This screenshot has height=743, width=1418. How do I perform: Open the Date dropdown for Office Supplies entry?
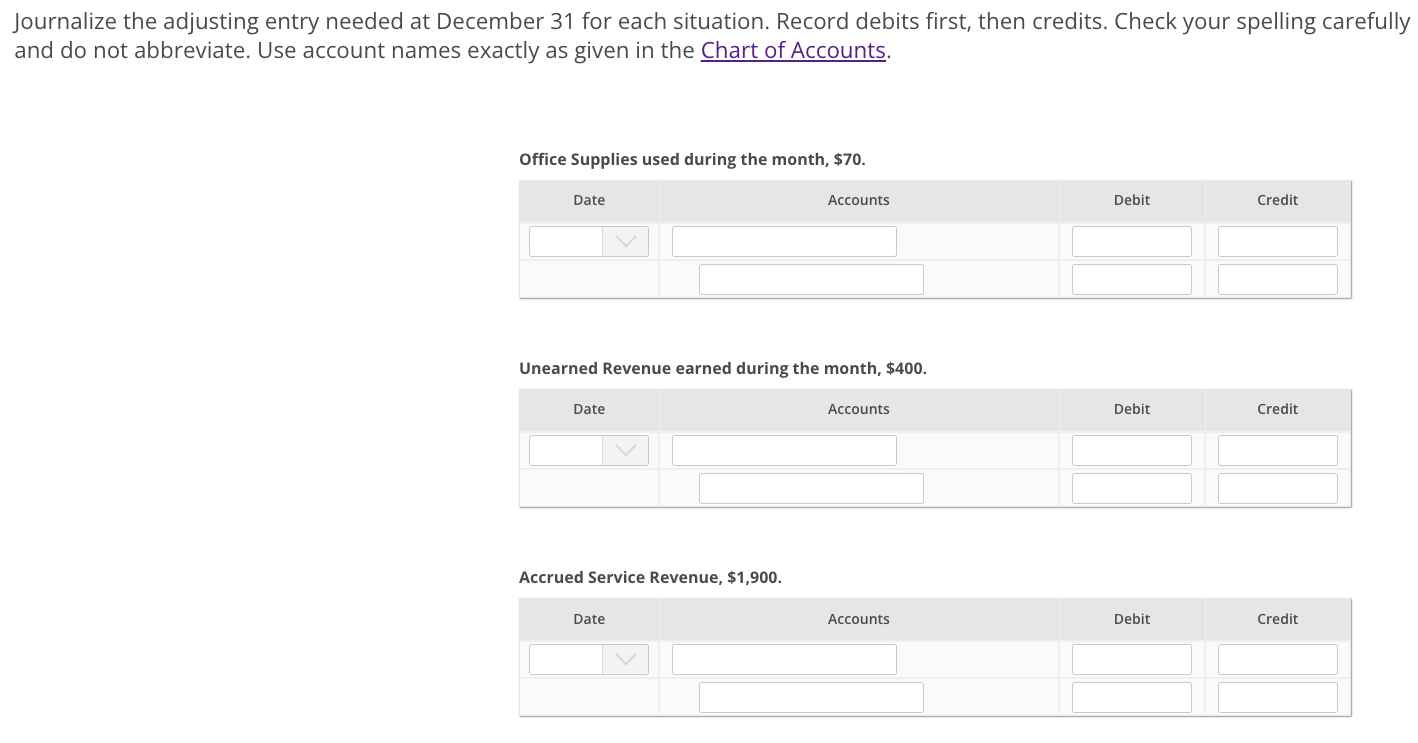click(x=626, y=241)
